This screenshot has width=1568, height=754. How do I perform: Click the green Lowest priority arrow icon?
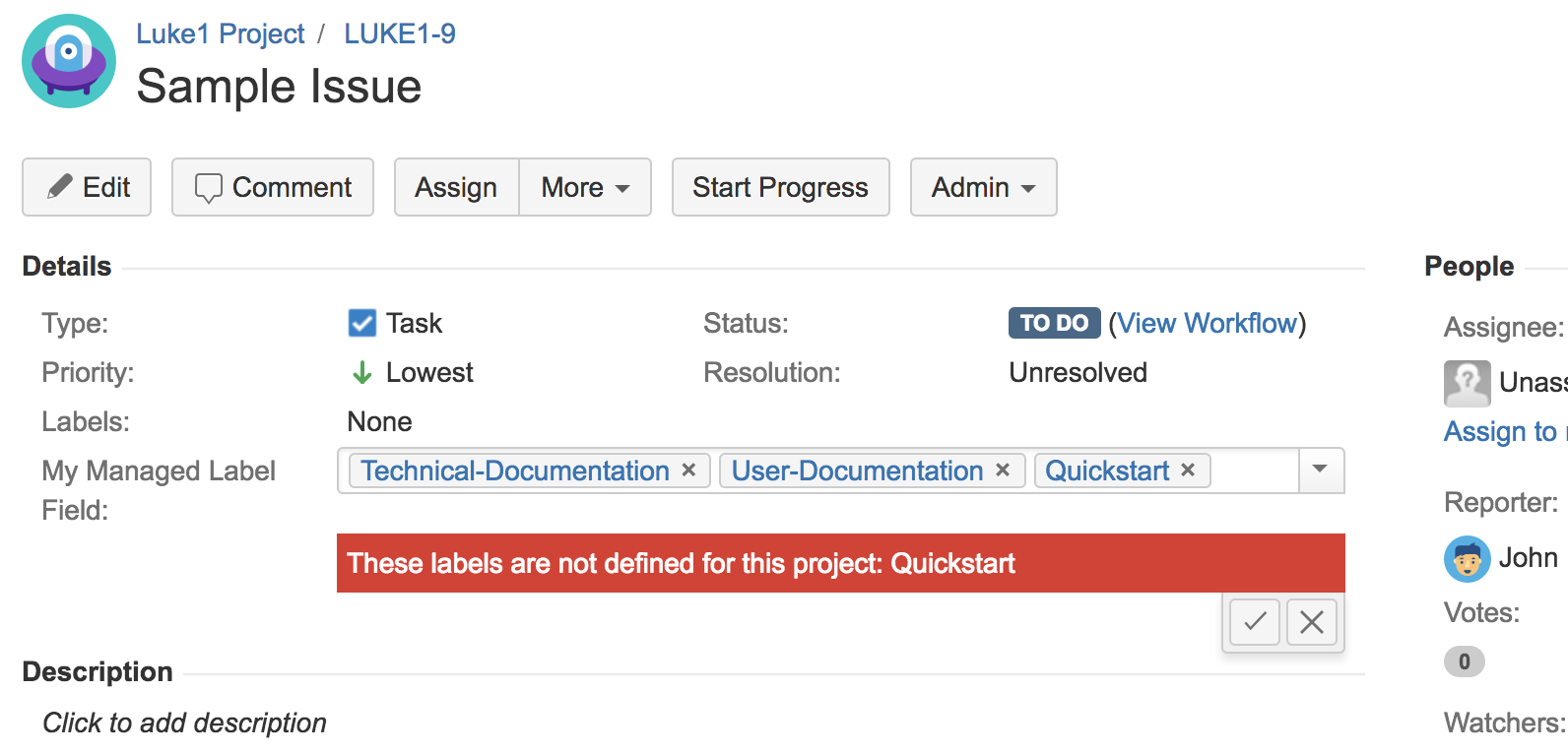360,372
